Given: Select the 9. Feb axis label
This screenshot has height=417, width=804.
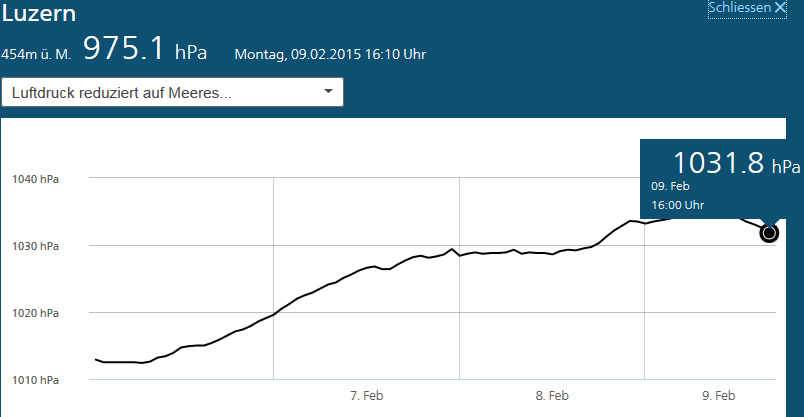Looking at the screenshot, I should tap(719, 396).
